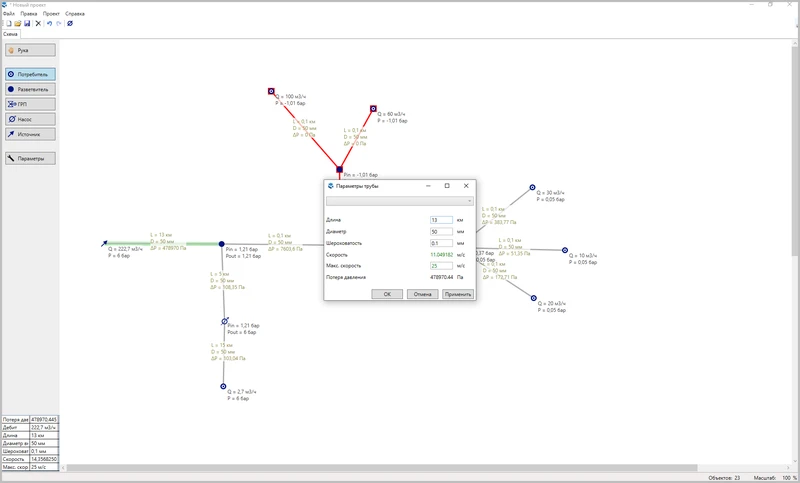Image resolution: width=800 pixels, height=483 pixels.
Task: Click the Save diskette toolbar icon
Action: click(x=26, y=23)
